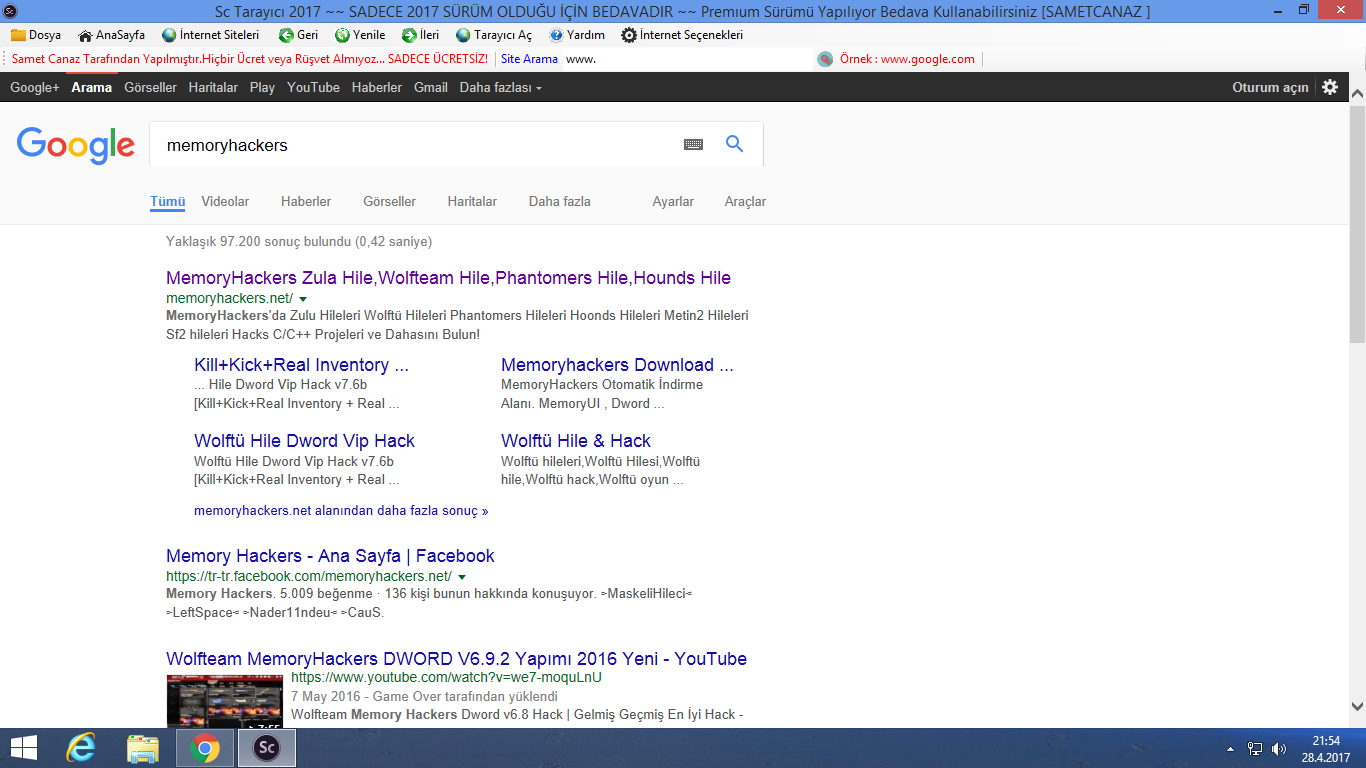Open the Dosya folder menu

point(36,35)
